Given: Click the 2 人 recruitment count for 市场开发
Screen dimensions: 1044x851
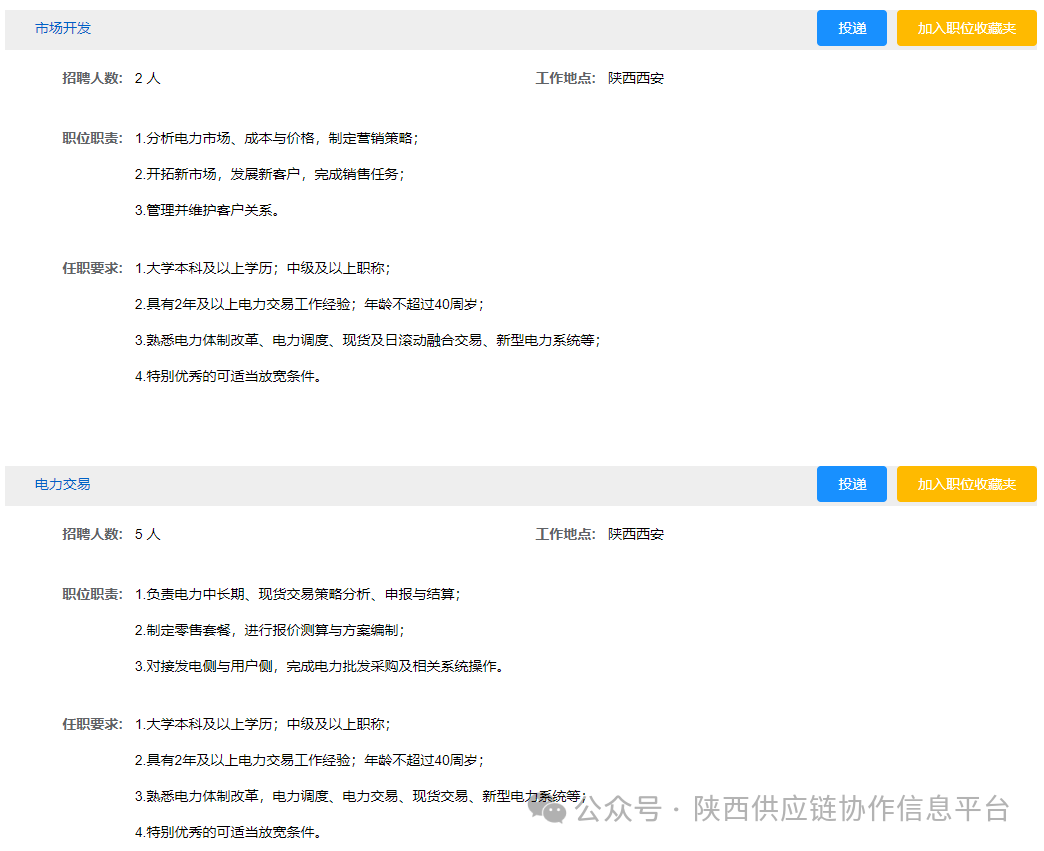Looking at the screenshot, I should 147,78.
